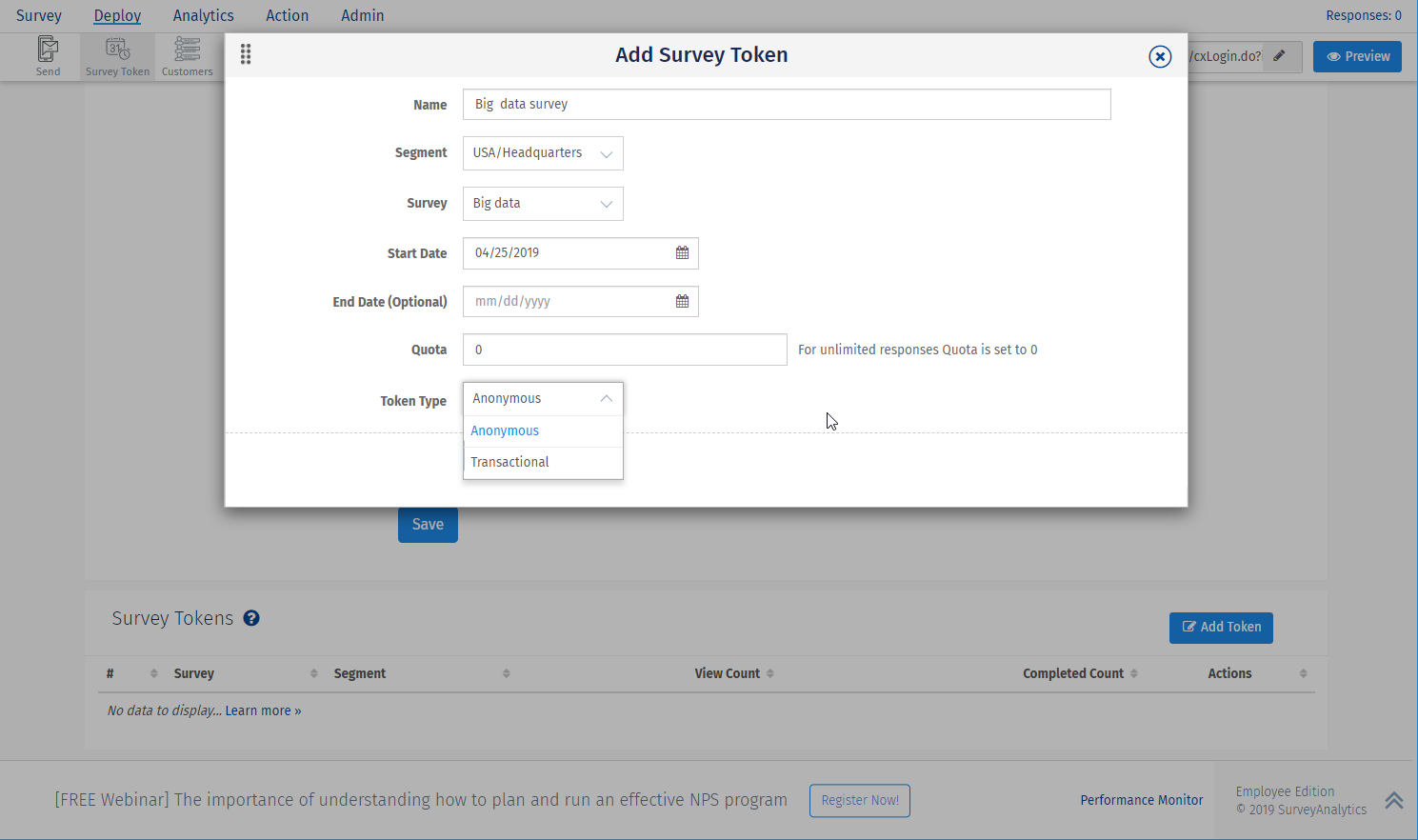The image size is (1418, 840).
Task: Open the Customers toolbar icon
Action: point(187,55)
